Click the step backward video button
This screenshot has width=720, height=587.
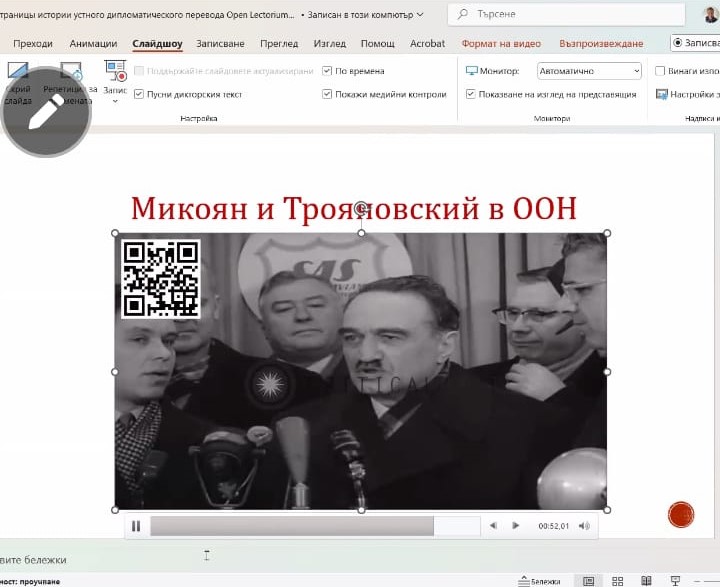coord(493,526)
